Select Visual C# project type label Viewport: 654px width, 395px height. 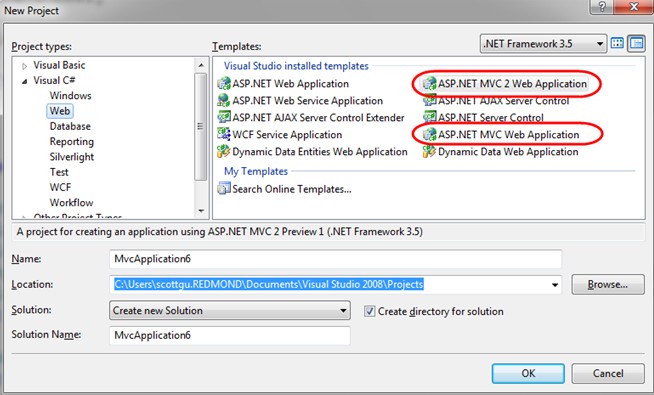(x=54, y=80)
